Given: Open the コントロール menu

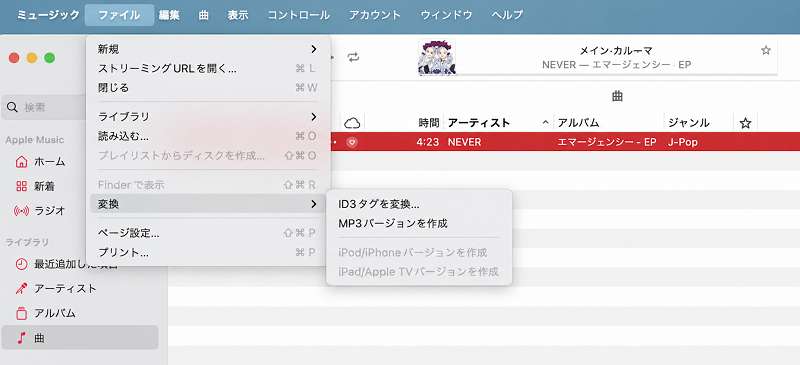Looking at the screenshot, I should click(298, 15).
